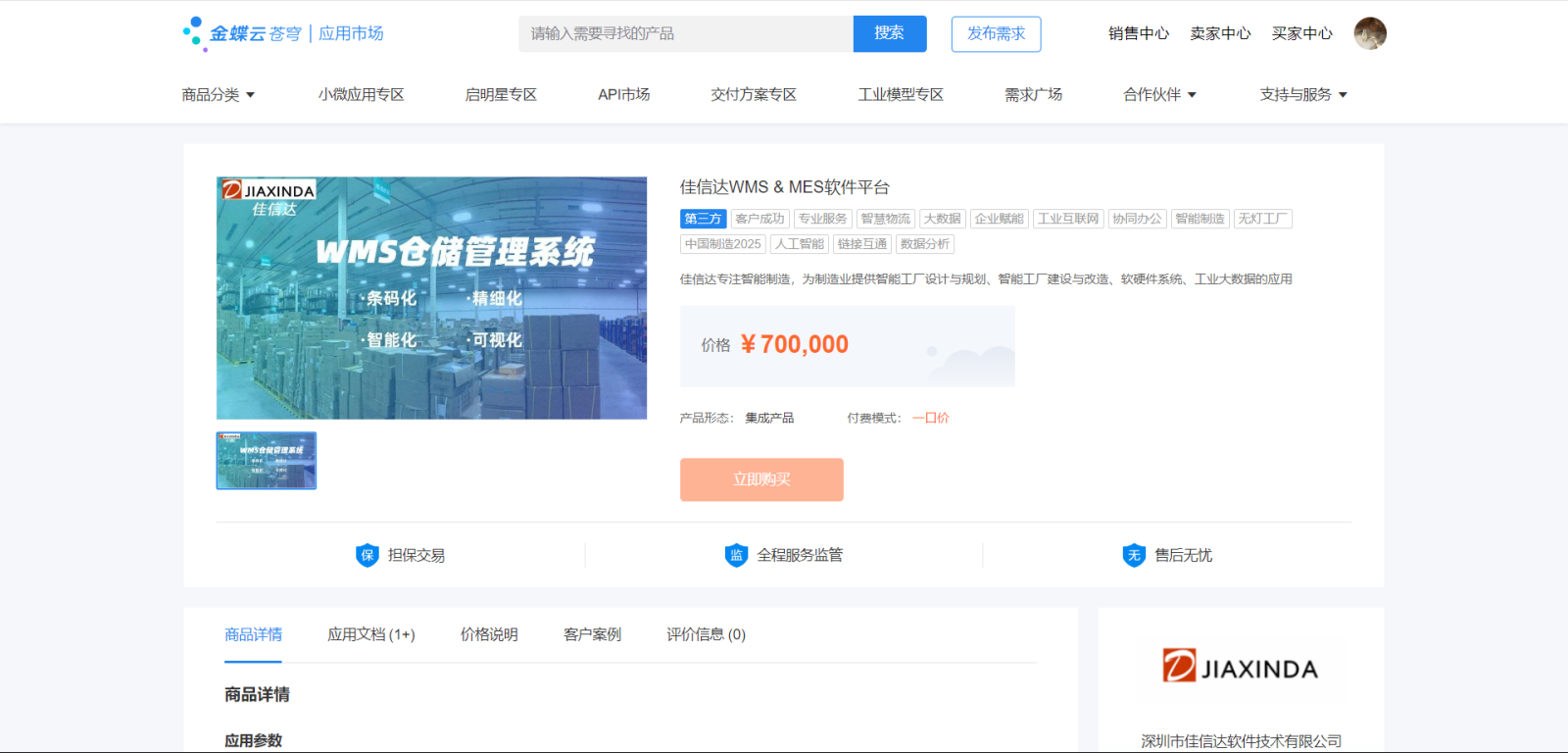The height and width of the screenshot is (753, 1568).
Task: Click the full-service supervision shield icon
Action: (x=736, y=555)
